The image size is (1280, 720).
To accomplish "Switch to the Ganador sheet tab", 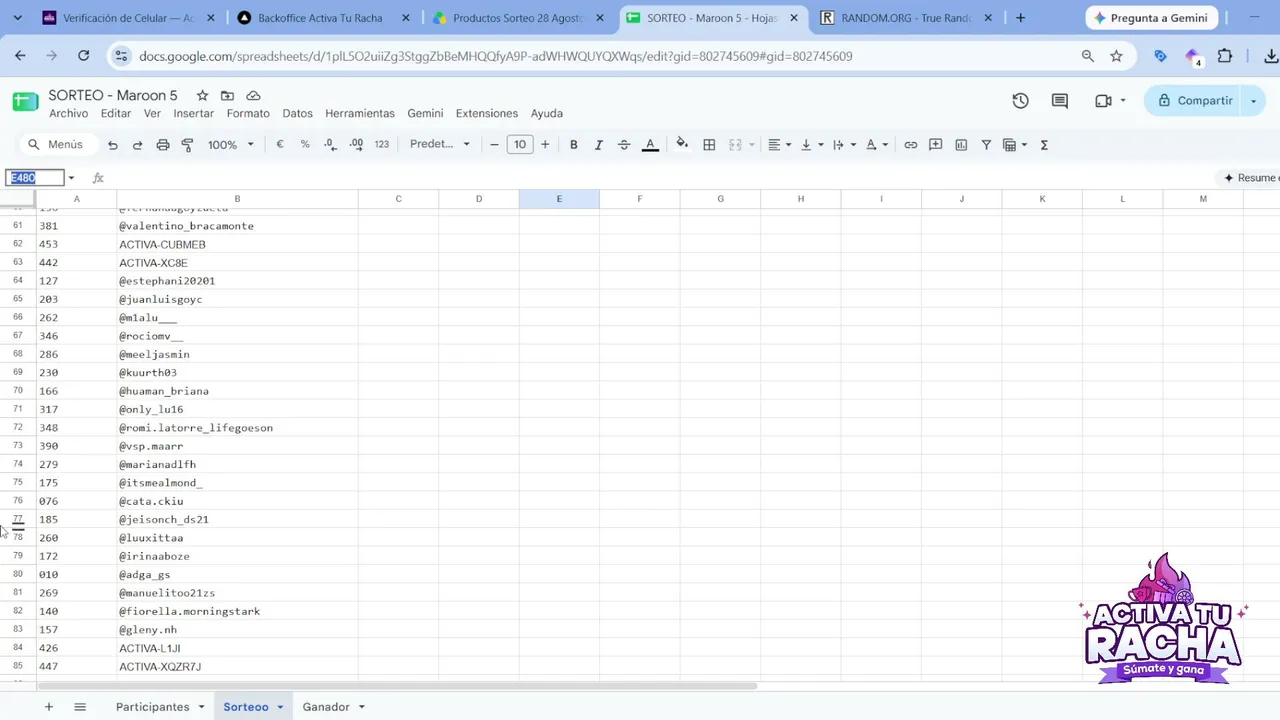I will (x=326, y=707).
